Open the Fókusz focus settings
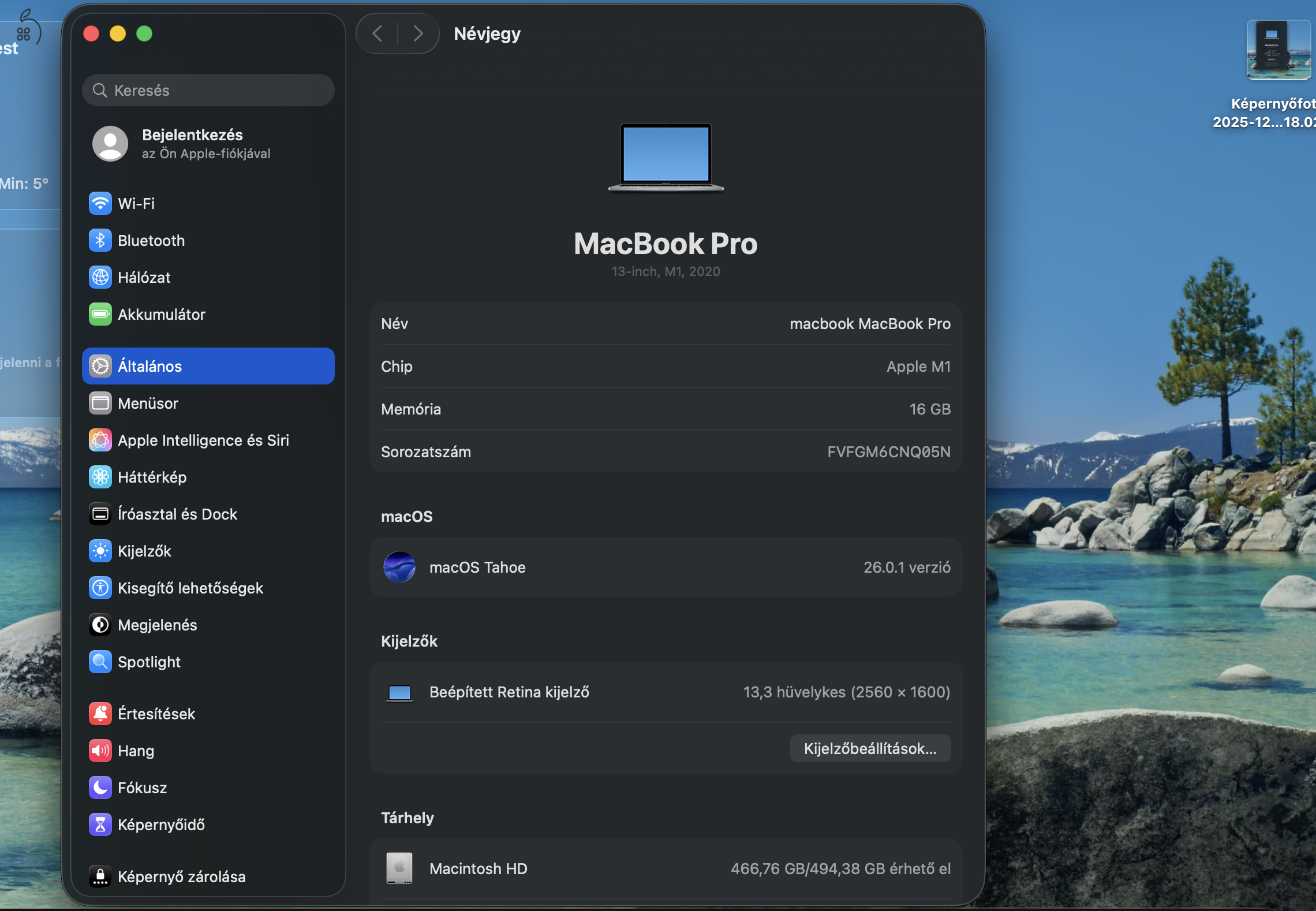The width and height of the screenshot is (1316, 911). (x=142, y=787)
